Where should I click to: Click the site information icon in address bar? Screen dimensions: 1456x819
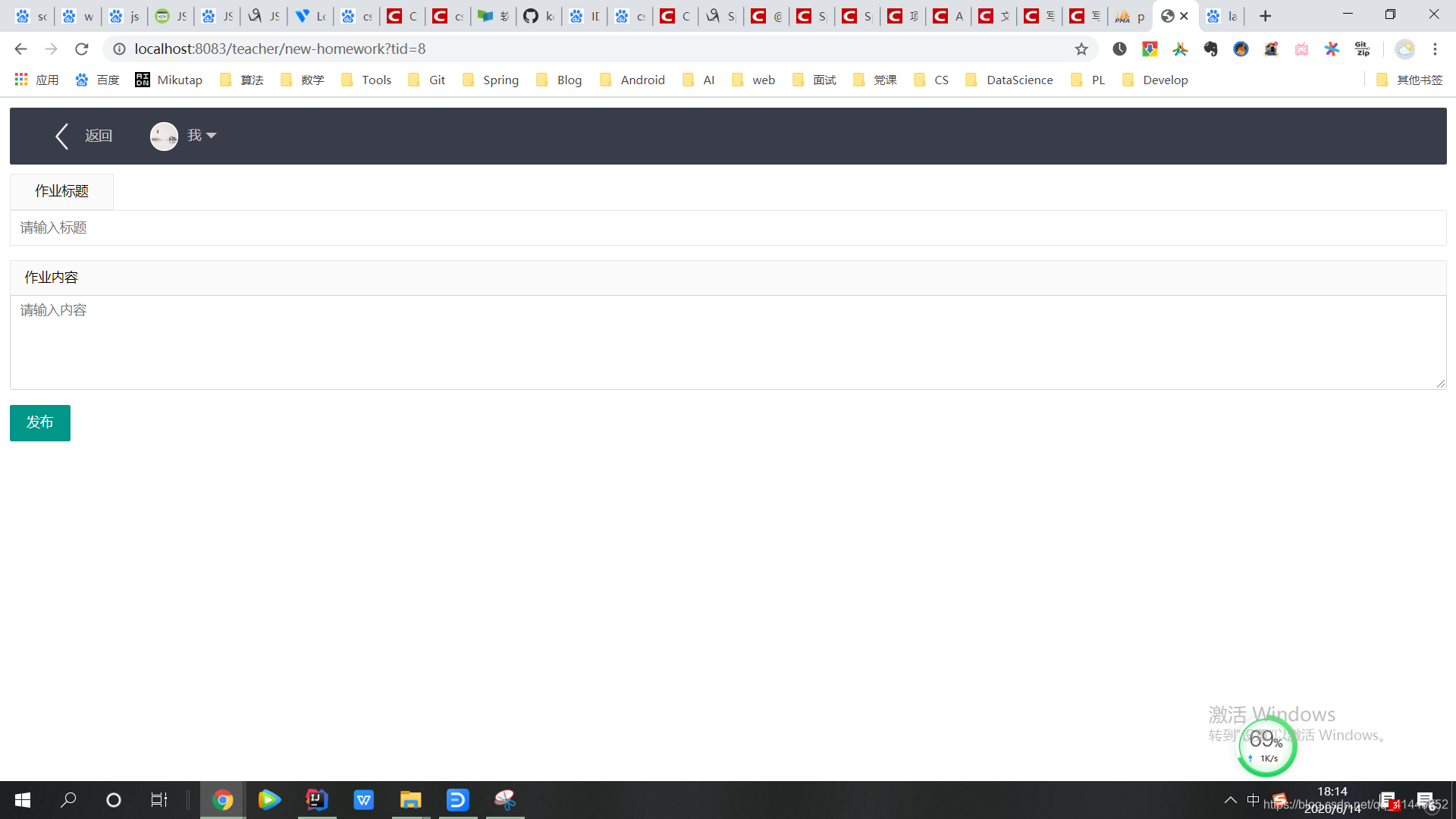tap(119, 49)
